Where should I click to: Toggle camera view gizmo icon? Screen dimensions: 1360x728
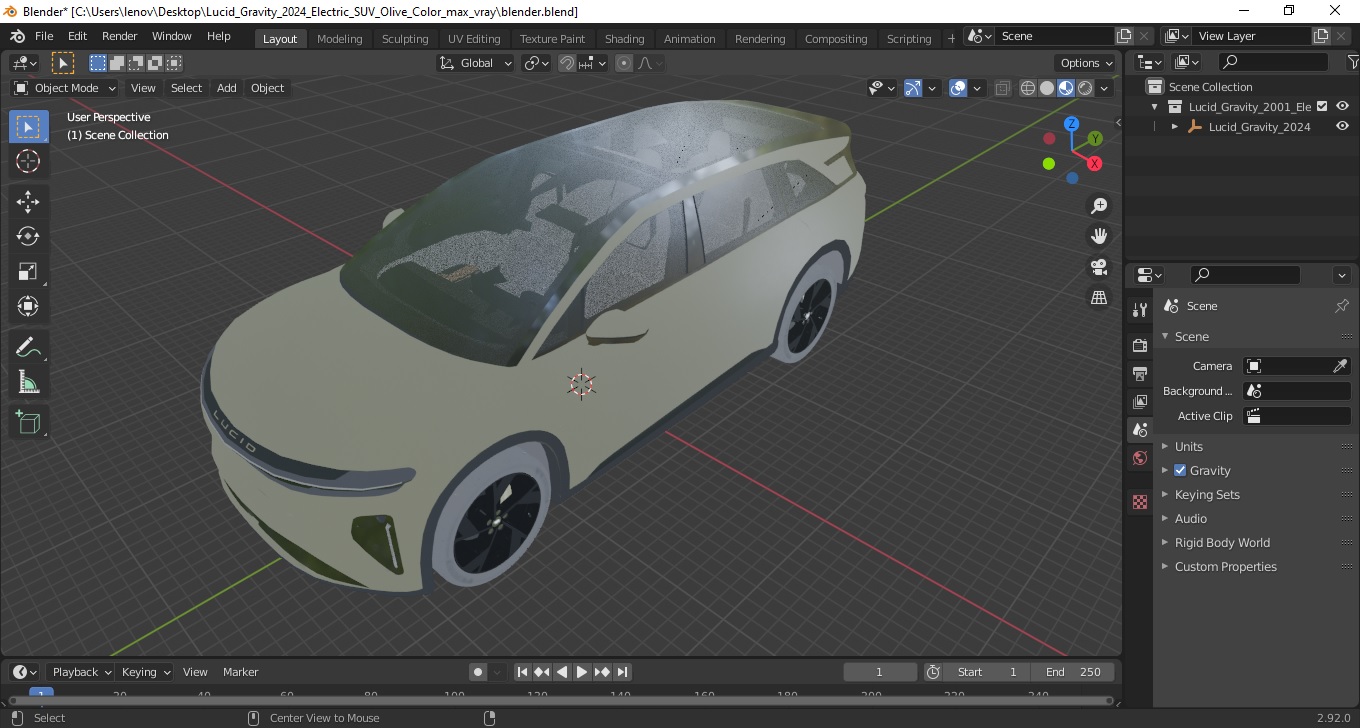pos(1099,267)
